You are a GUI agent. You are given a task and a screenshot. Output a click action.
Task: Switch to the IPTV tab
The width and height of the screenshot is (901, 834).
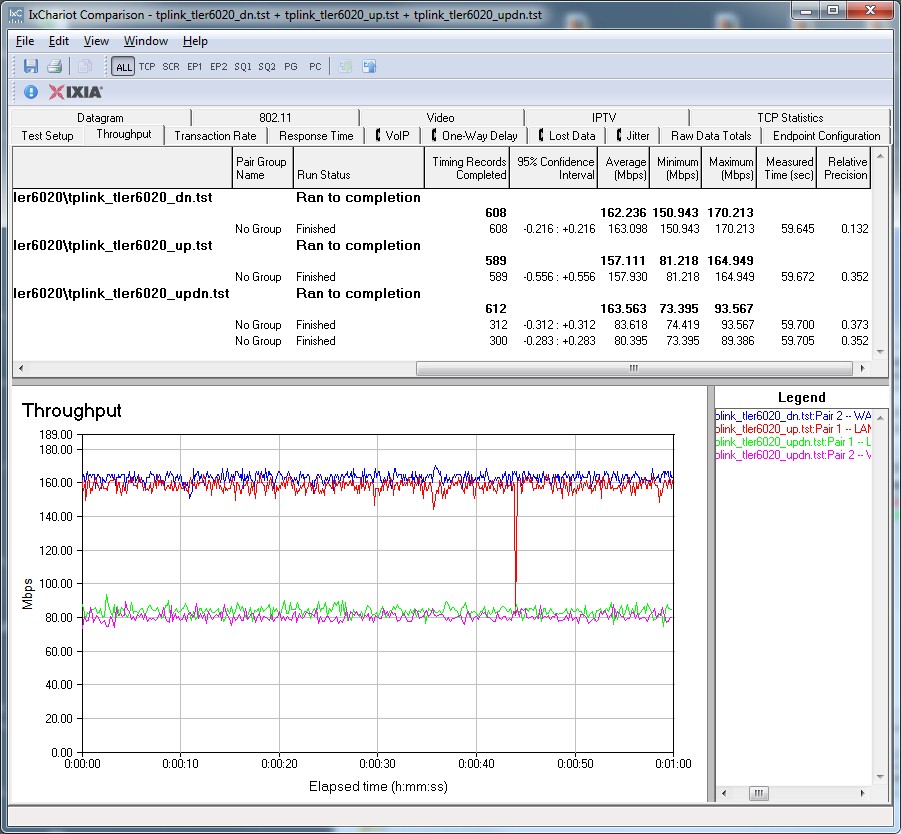pyautogui.click(x=604, y=117)
